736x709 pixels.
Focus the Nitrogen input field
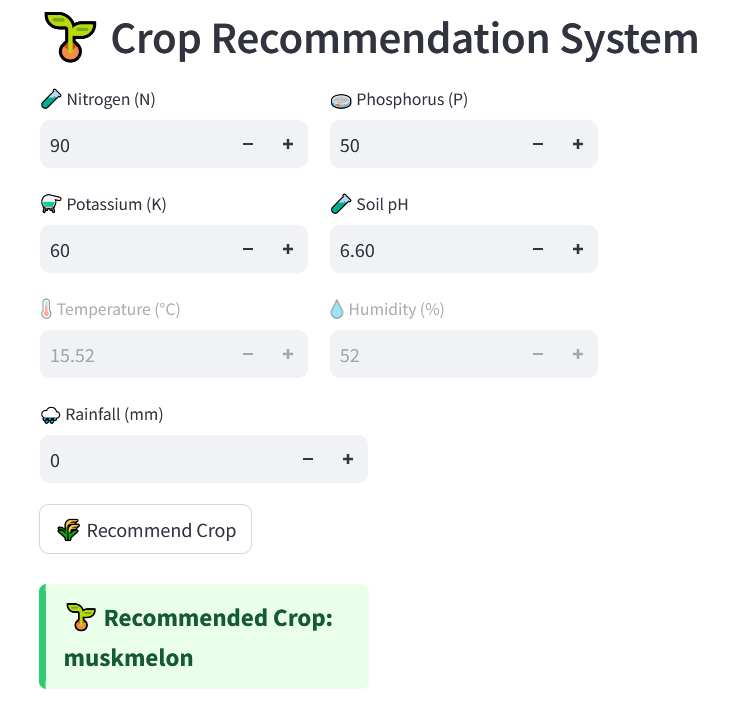pyautogui.click(x=130, y=145)
